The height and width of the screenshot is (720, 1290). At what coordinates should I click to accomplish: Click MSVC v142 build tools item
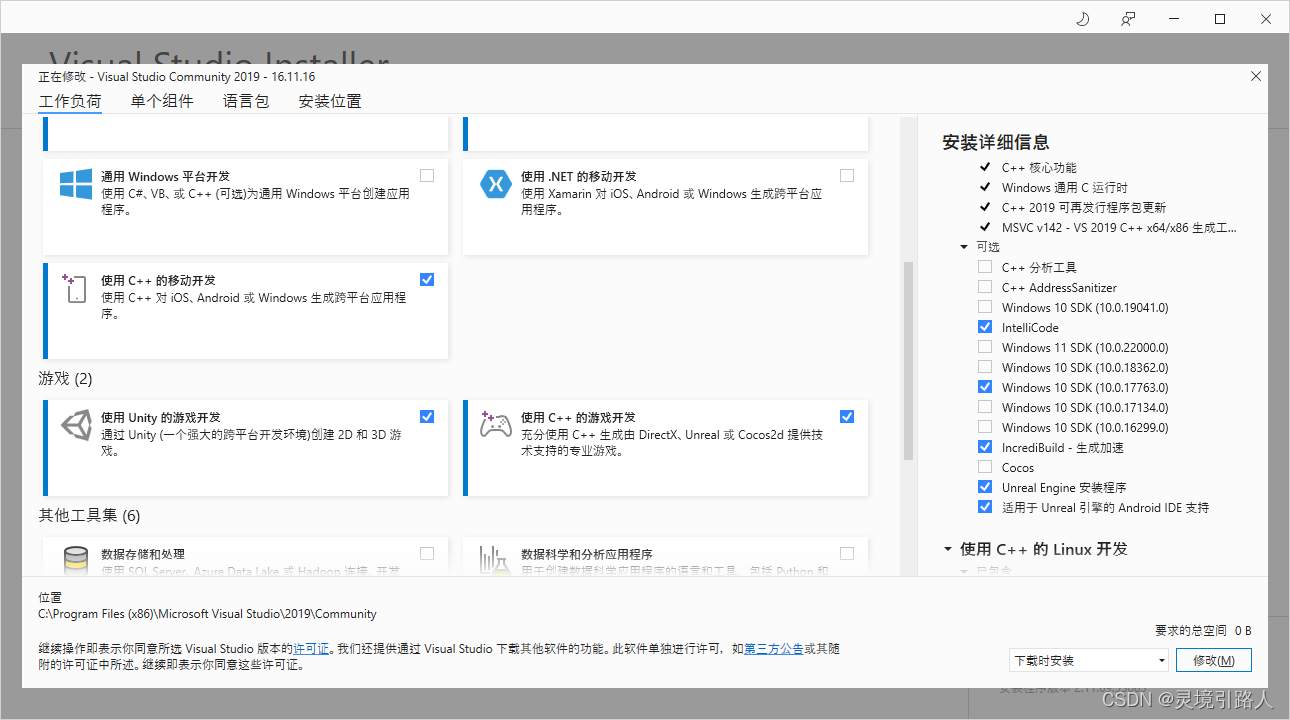click(1119, 227)
